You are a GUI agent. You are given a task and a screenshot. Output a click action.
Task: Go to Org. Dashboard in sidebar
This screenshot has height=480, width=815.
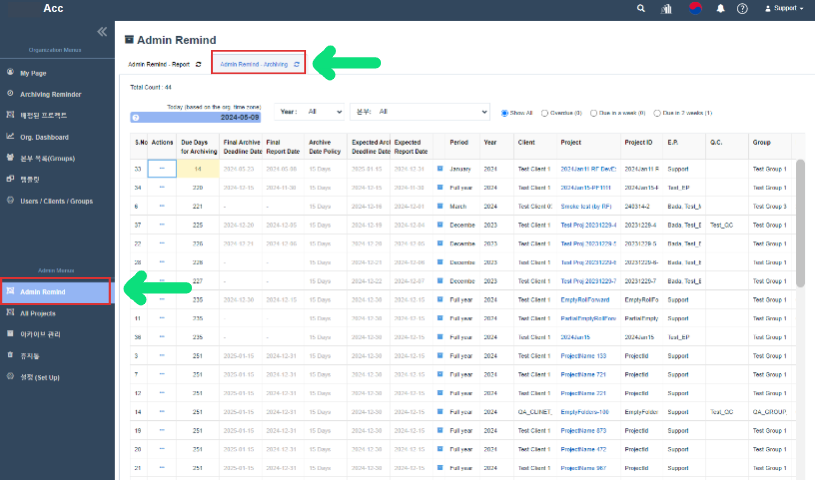tap(44, 137)
